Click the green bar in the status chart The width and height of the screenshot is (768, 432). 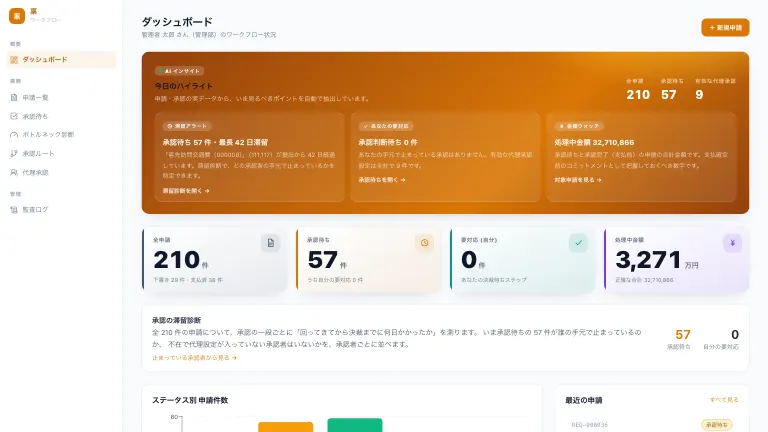(355, 425)
